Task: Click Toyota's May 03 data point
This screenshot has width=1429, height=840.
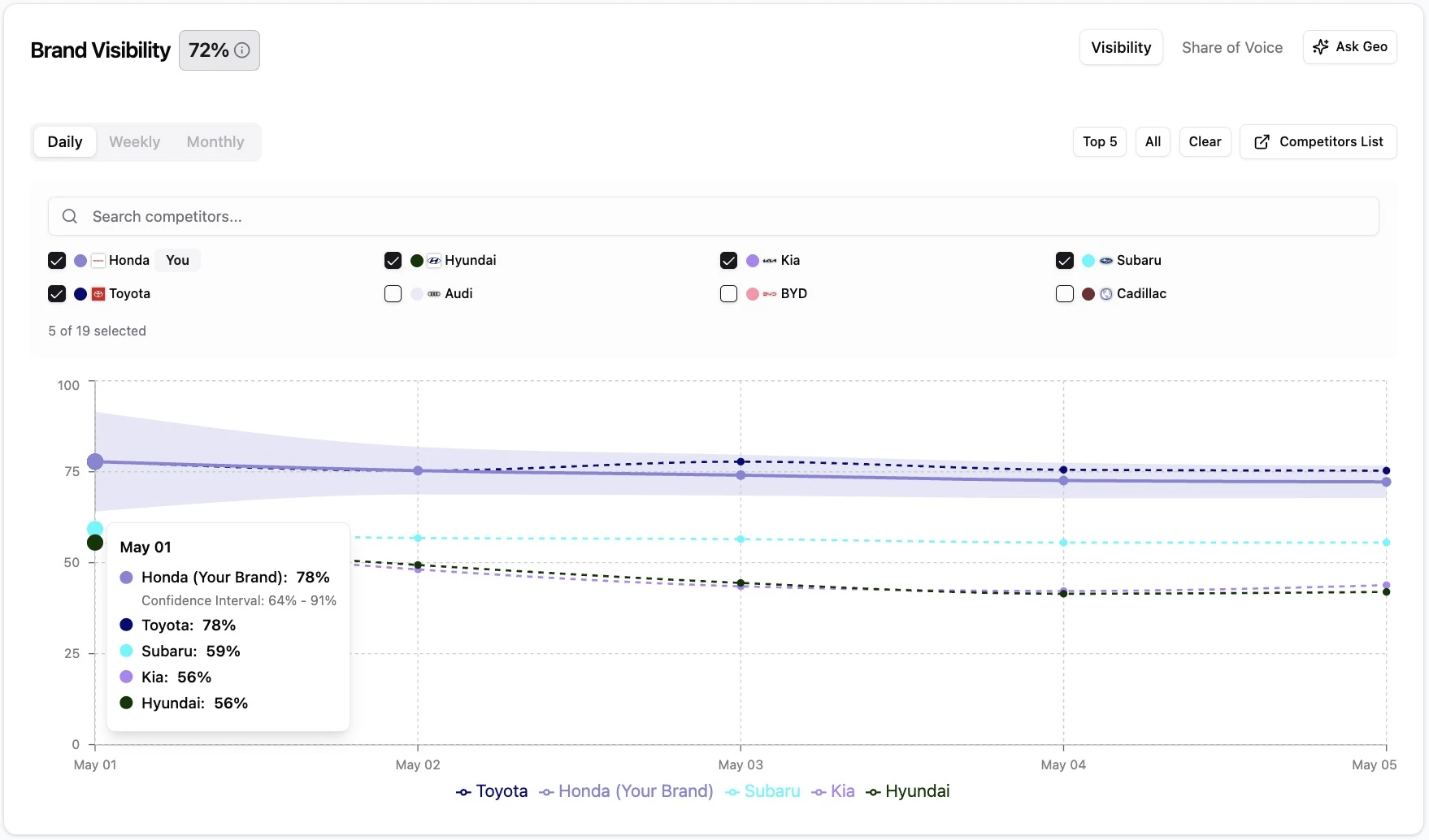Action: (x=741, y=461)
